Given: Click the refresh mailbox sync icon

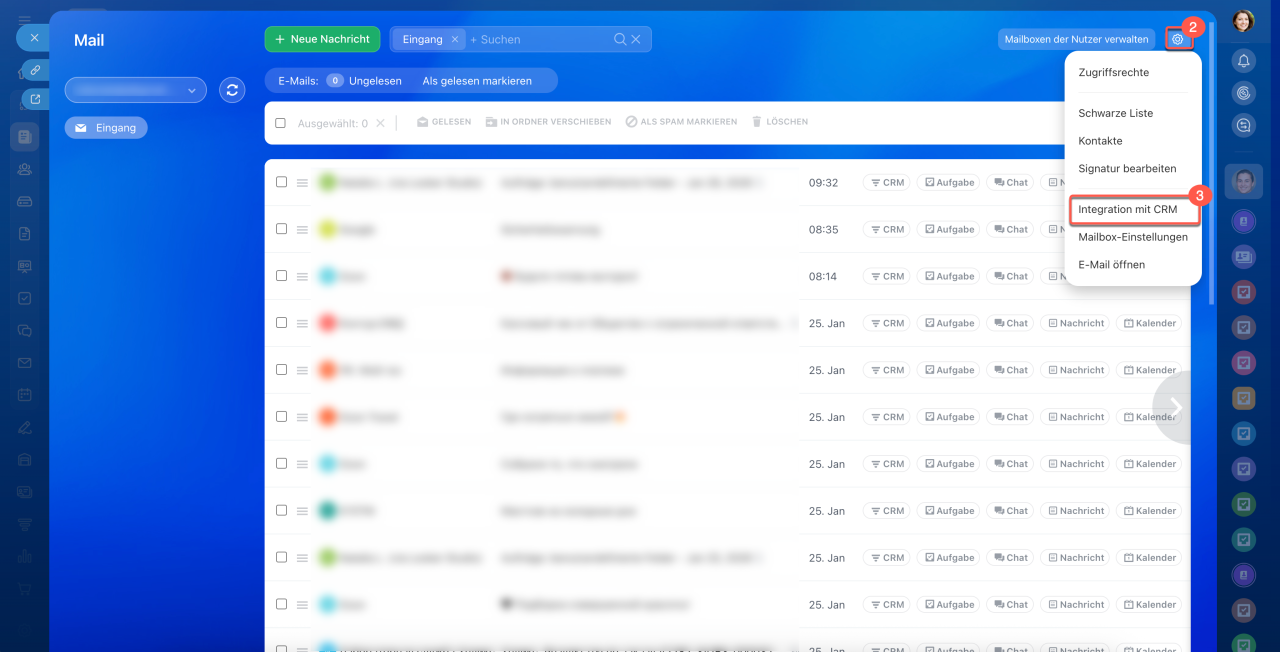Looking at the screenshot, I should (232, 90).
